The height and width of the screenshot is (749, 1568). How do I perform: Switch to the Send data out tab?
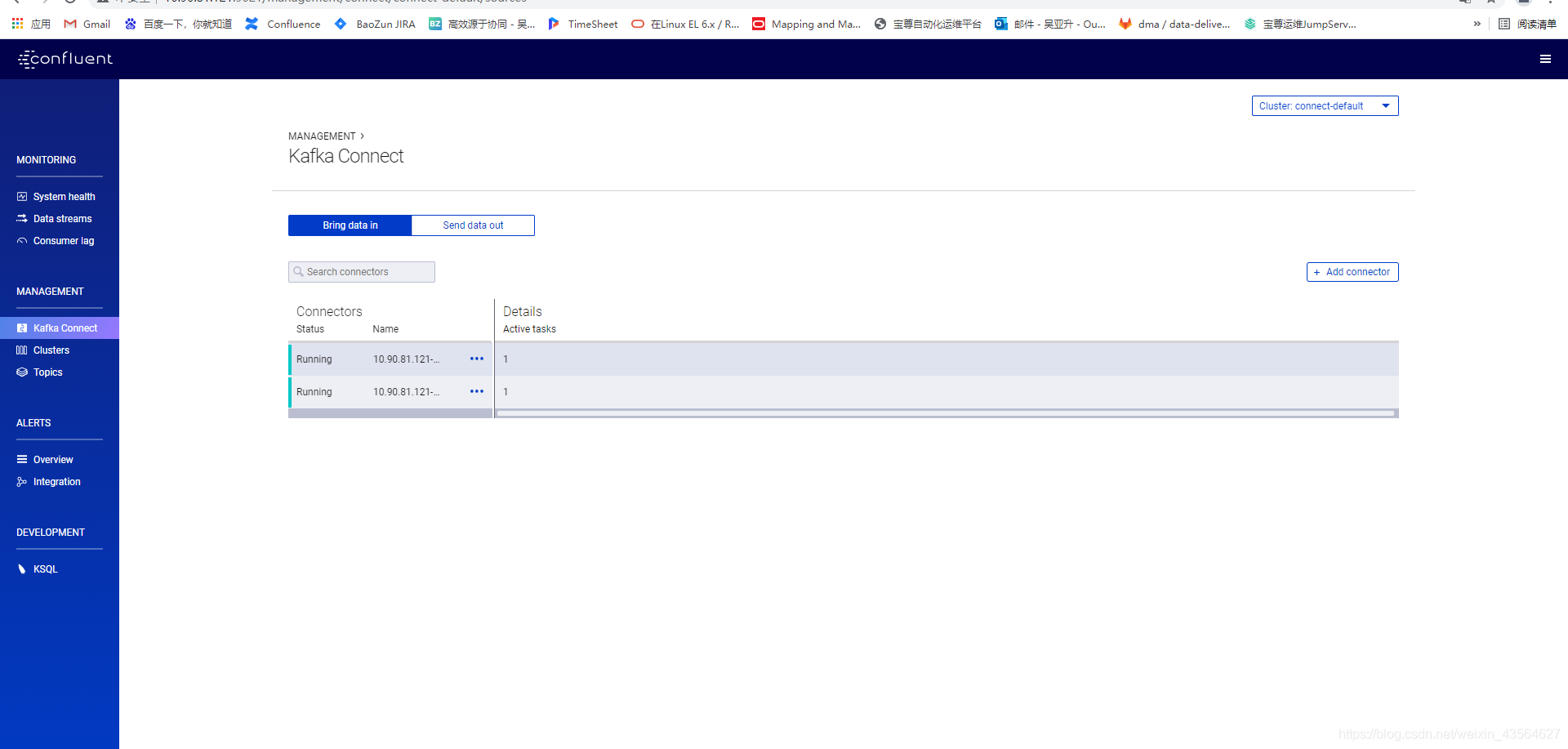coord(473,225)
